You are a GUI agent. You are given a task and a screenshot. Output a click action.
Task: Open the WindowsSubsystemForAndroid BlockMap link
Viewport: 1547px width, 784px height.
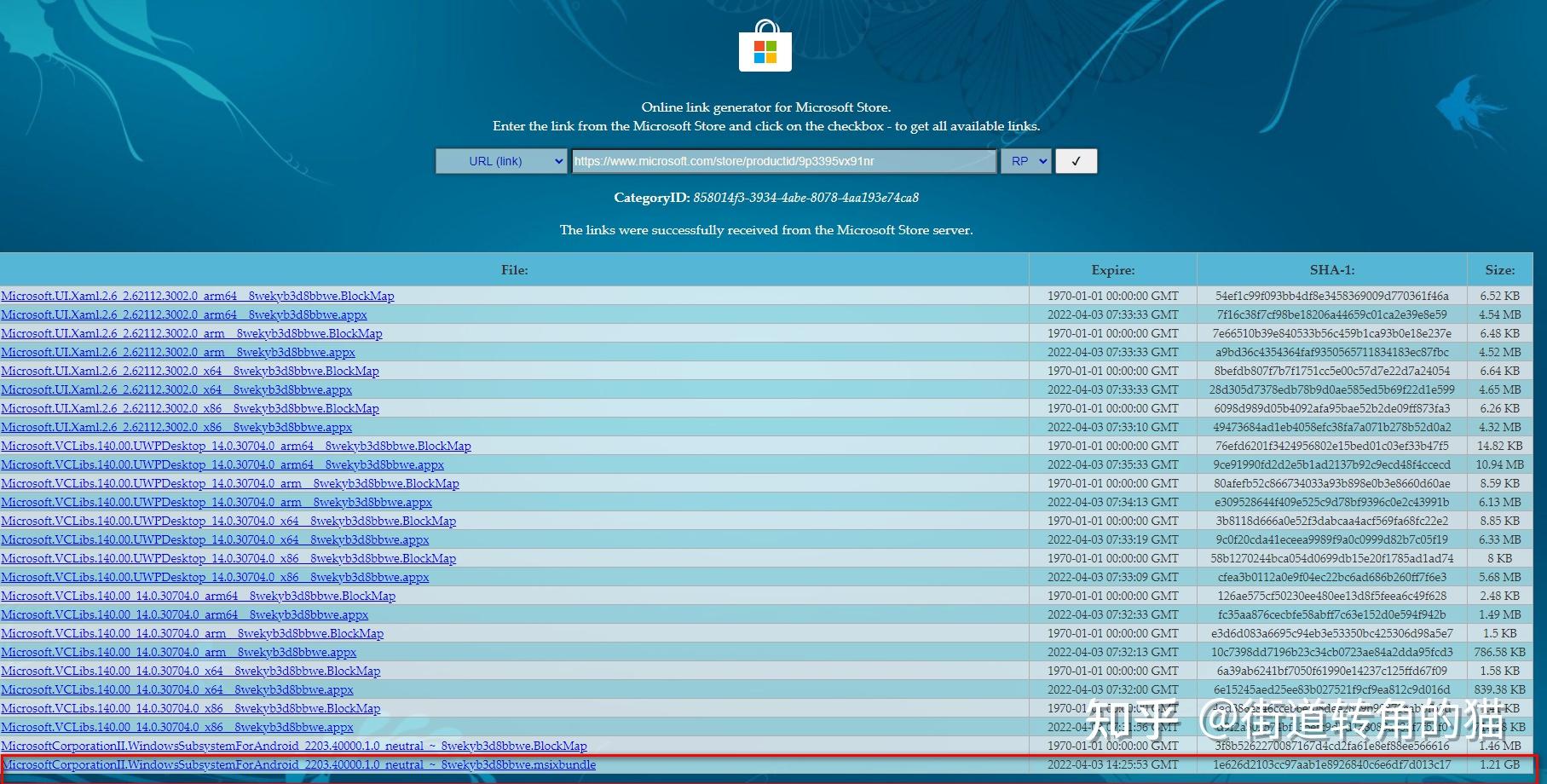coord(294,747)
